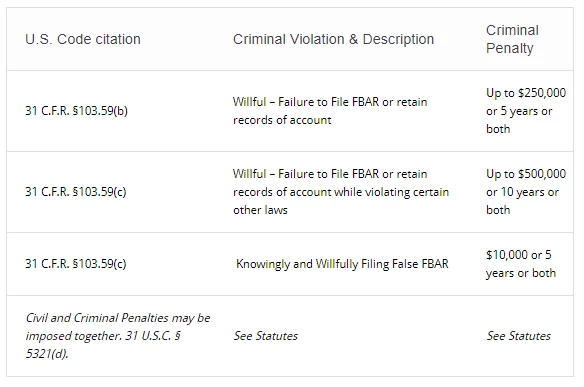Click the 'Failure to File FBAR or retain records of account' description

pyautogui.click(x=330, y=111)
